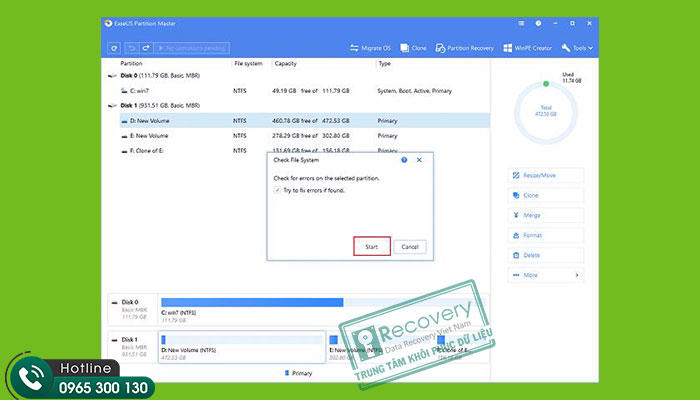Click the usage donut chart

click(x=546, y=112)
